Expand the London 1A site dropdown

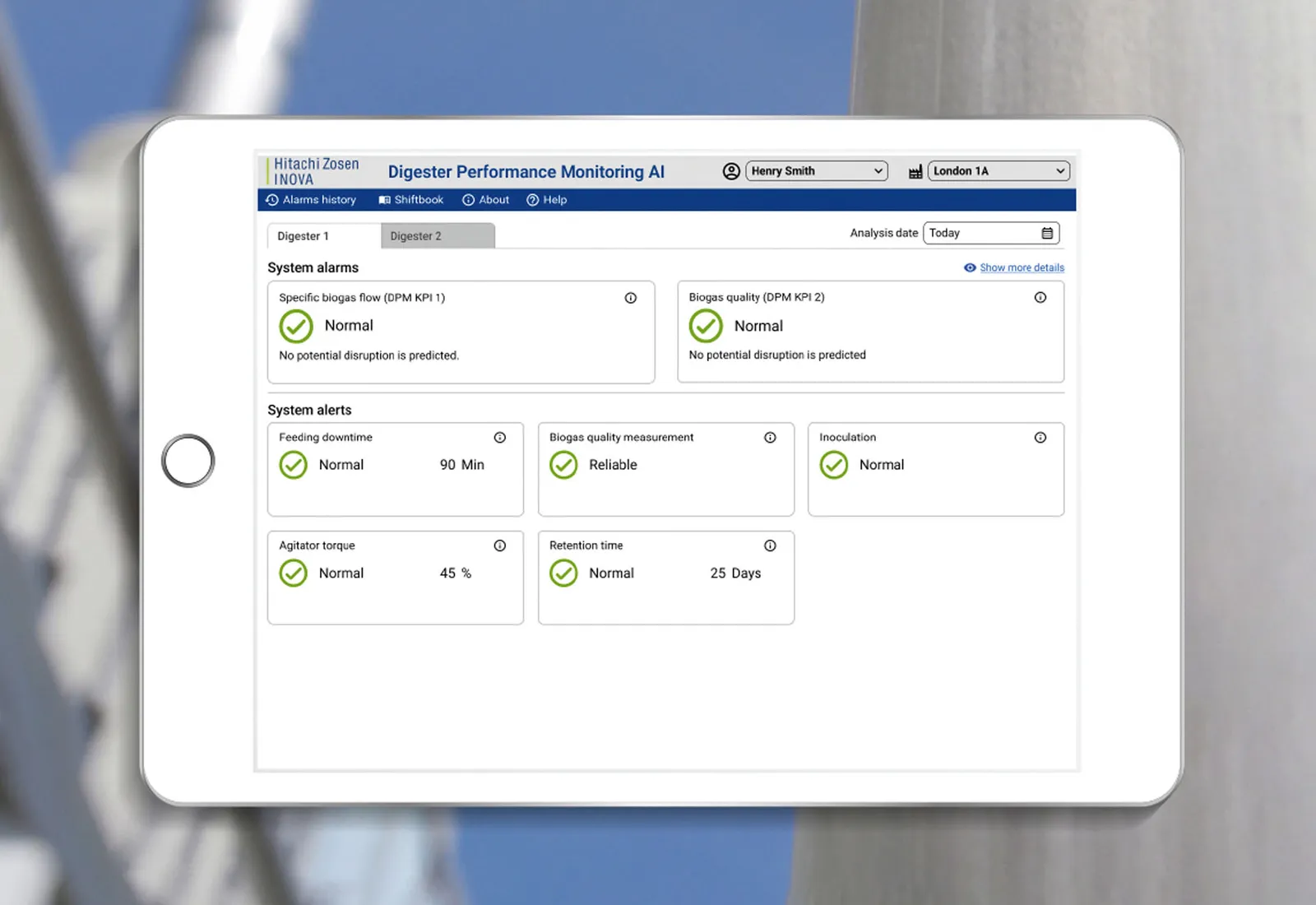pyautogui.click(x=999, y=171)
